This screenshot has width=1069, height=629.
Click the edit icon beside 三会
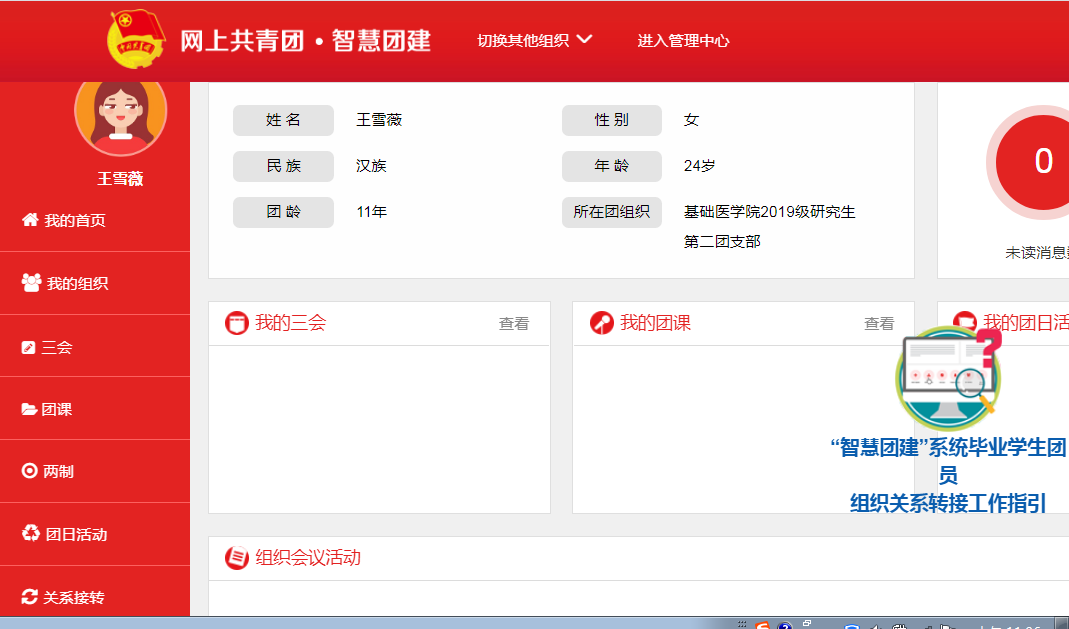coord(28,347)
